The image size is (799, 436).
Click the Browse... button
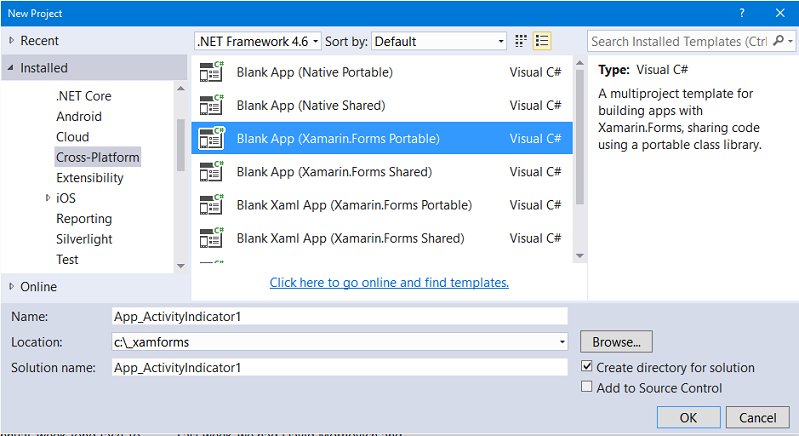tap(616, 342)
